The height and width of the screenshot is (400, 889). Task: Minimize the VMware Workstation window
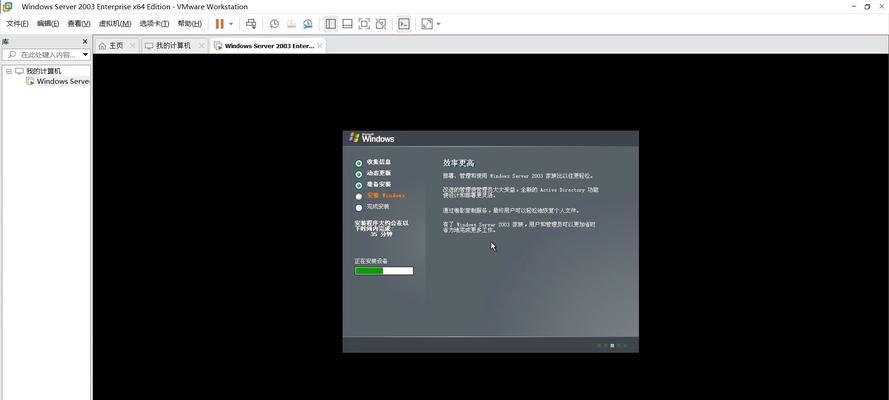[853, 6]
